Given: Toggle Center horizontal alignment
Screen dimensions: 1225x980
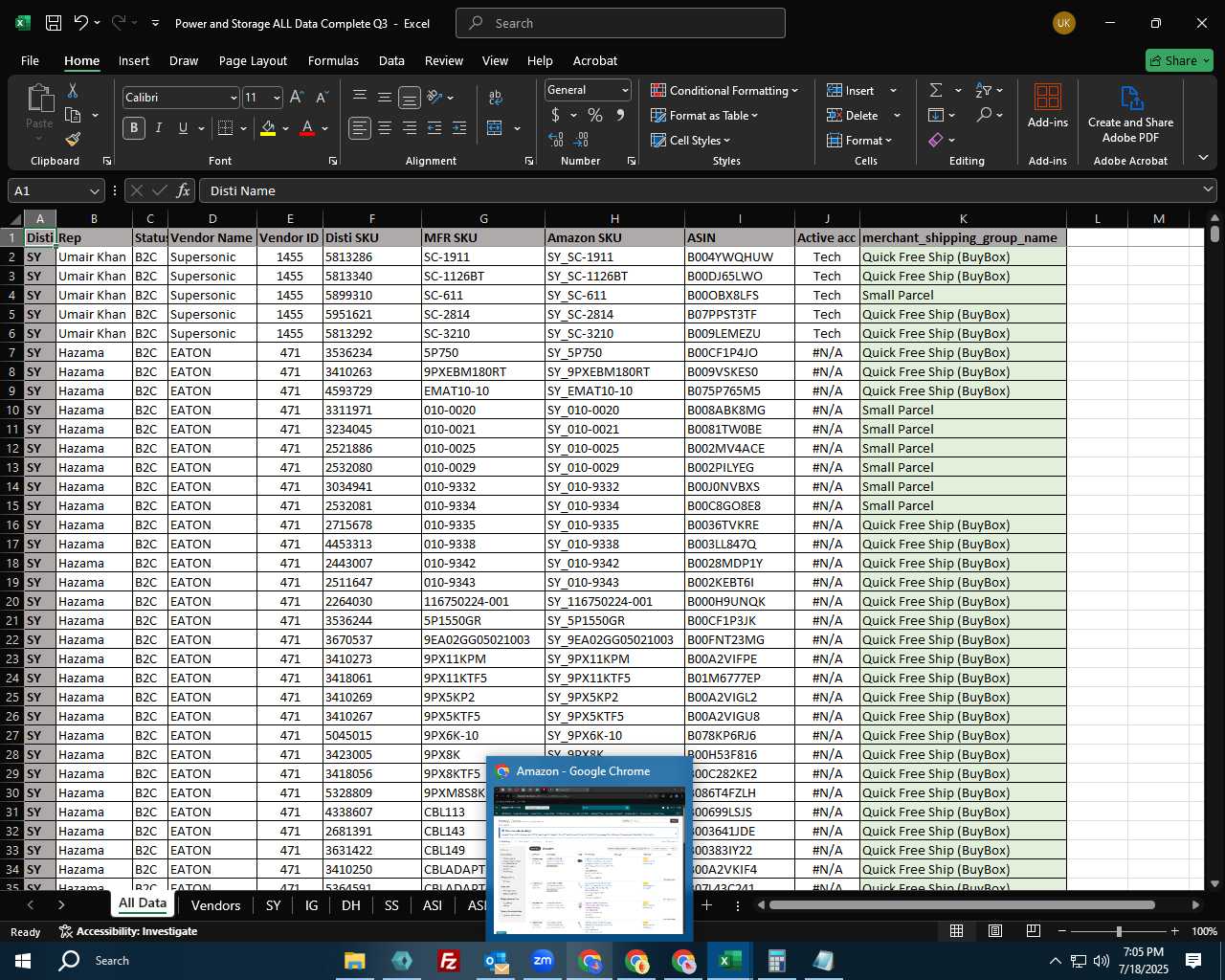Looking at the screenshot, I should pyautogui.click(x=385, y=127).
